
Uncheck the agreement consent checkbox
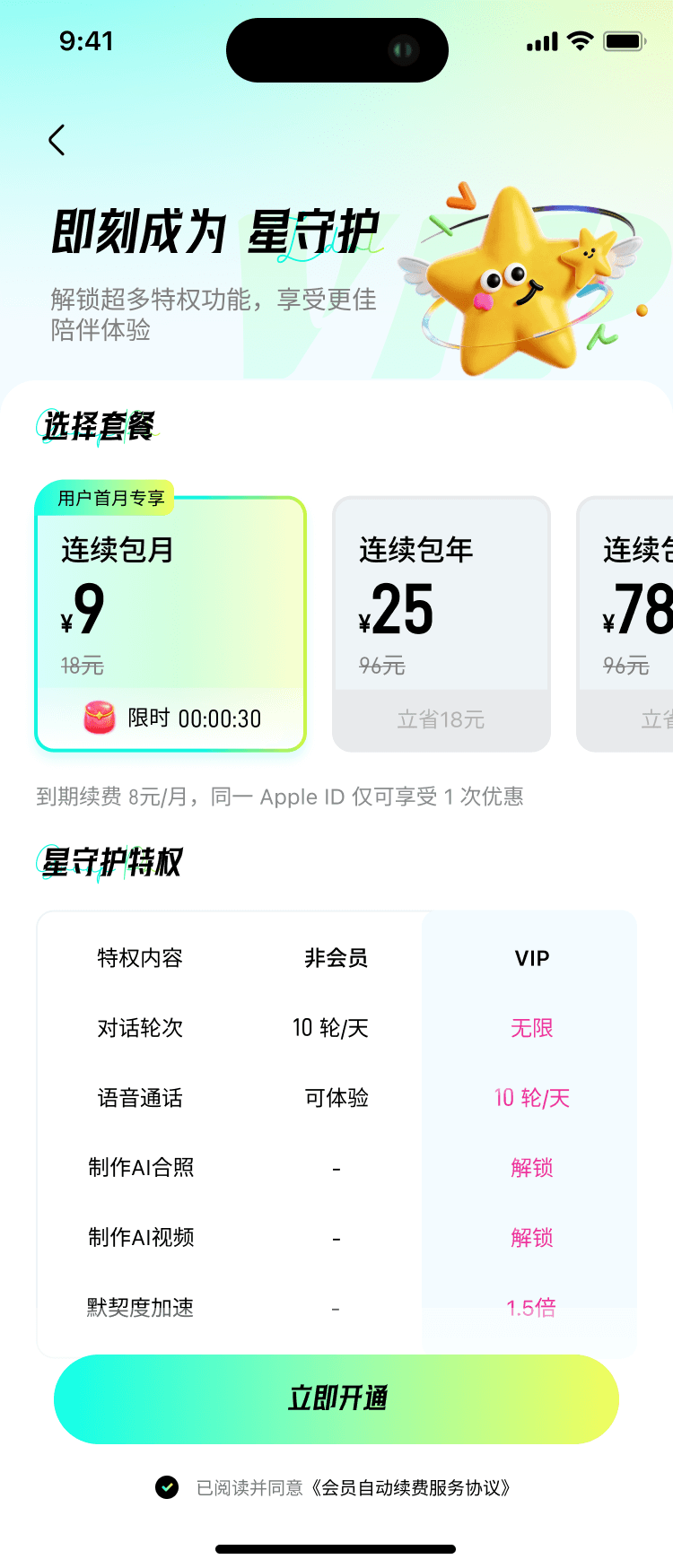coord(167,1487)
